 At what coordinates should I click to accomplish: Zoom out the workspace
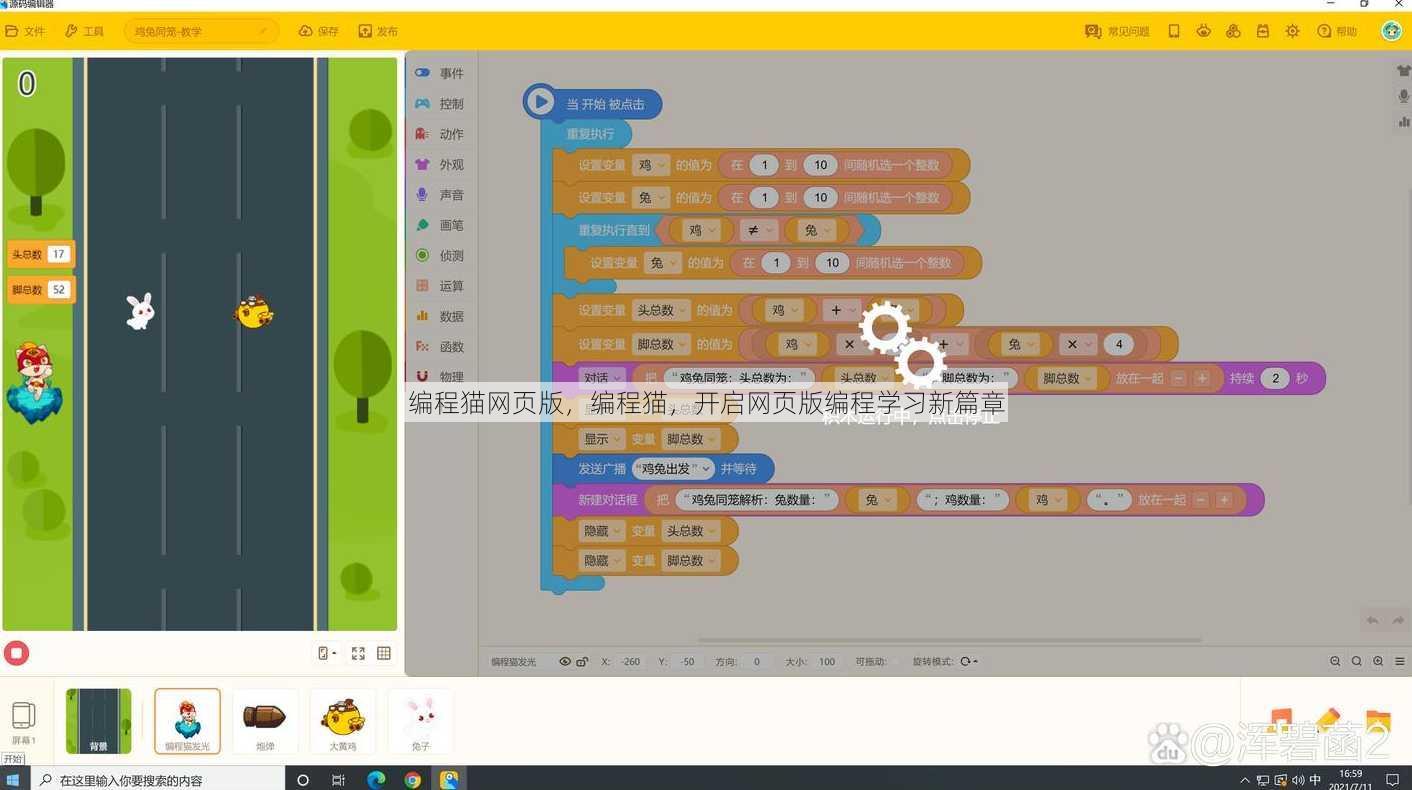(1335, 661)
